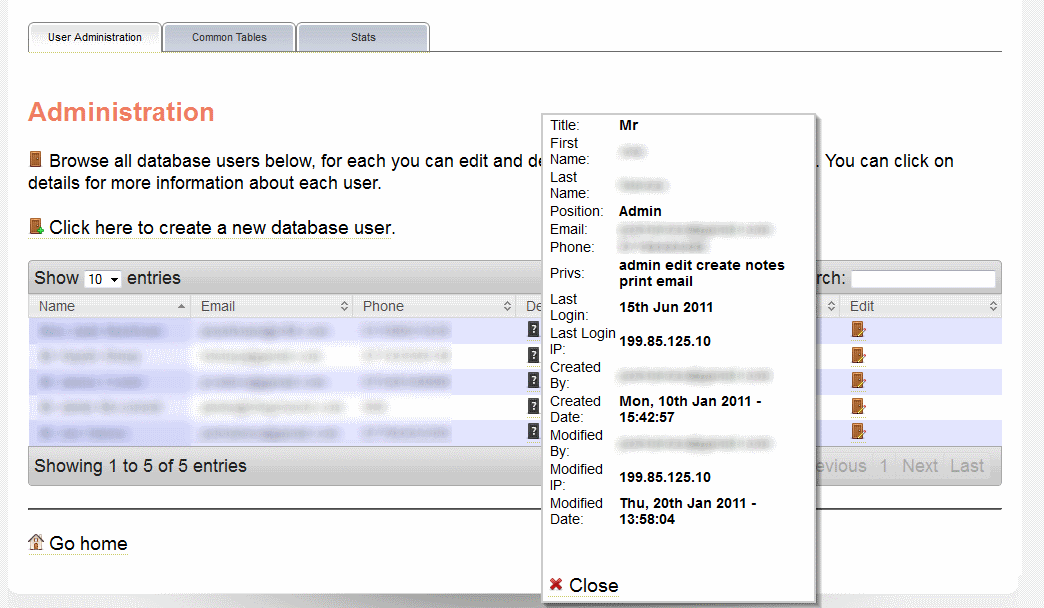The width and height of the screenshot is (1044, 608).
Task: Jump to the Last page of entries
Action: point(966,466)
